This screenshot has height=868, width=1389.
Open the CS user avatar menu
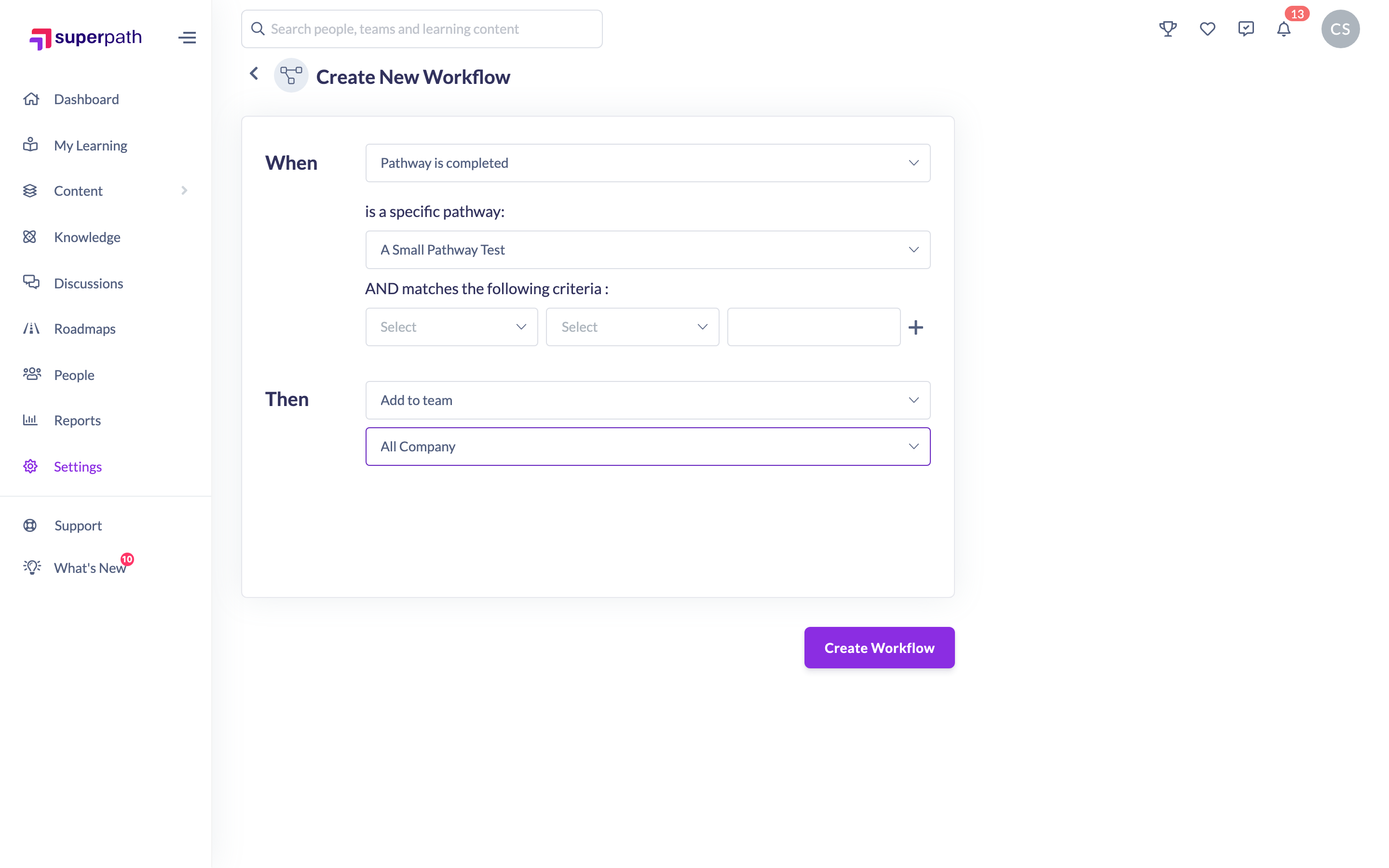pos(1340,29)
